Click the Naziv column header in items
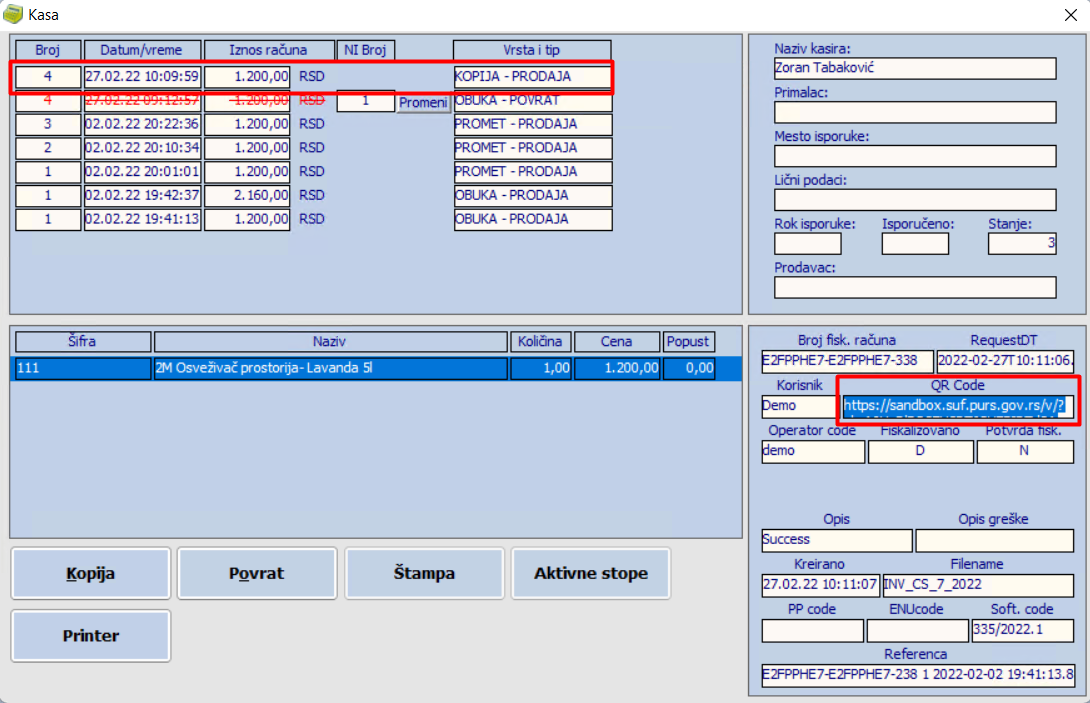This screenshot has height=703, width=1090. pos(330,341)
